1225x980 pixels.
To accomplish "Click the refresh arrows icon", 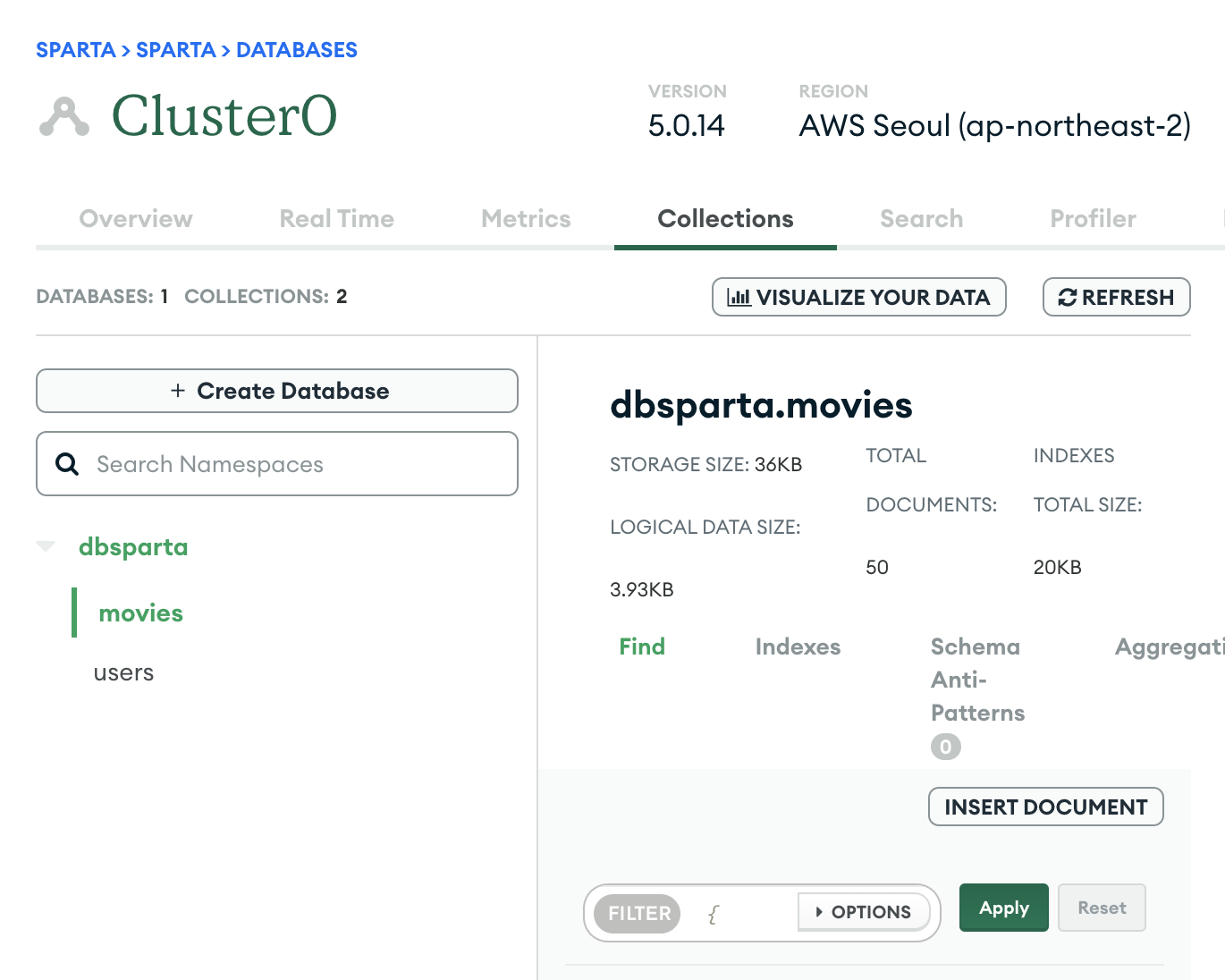I will [1067, 298].
